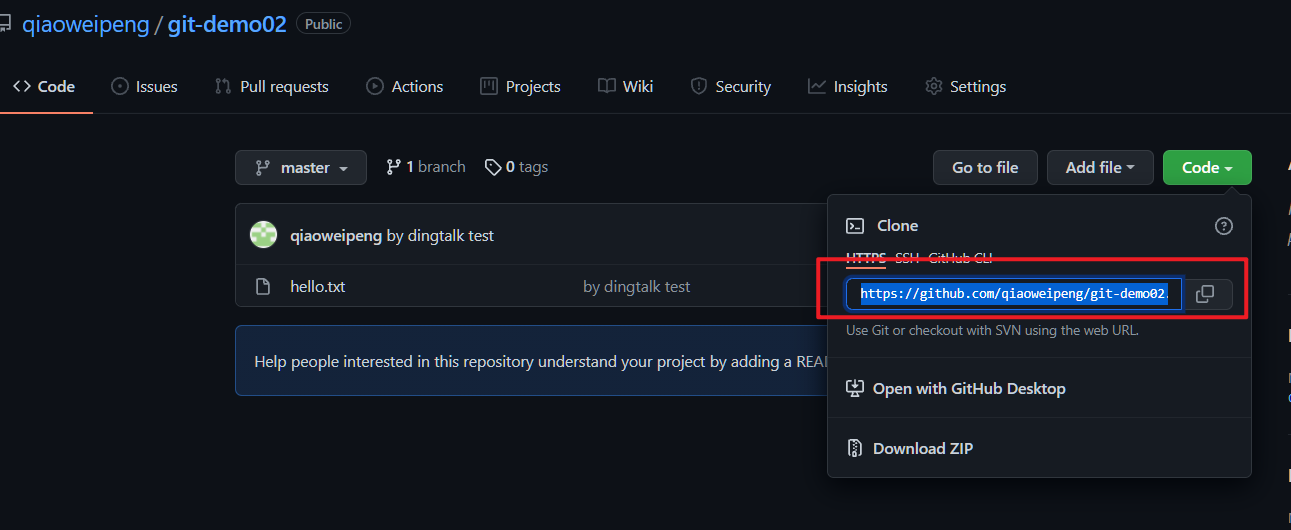Click the qiaoweipeng avatar image
Viewport: 1291px width, 530px height.
pyautogui.click(x=263, y=235)
